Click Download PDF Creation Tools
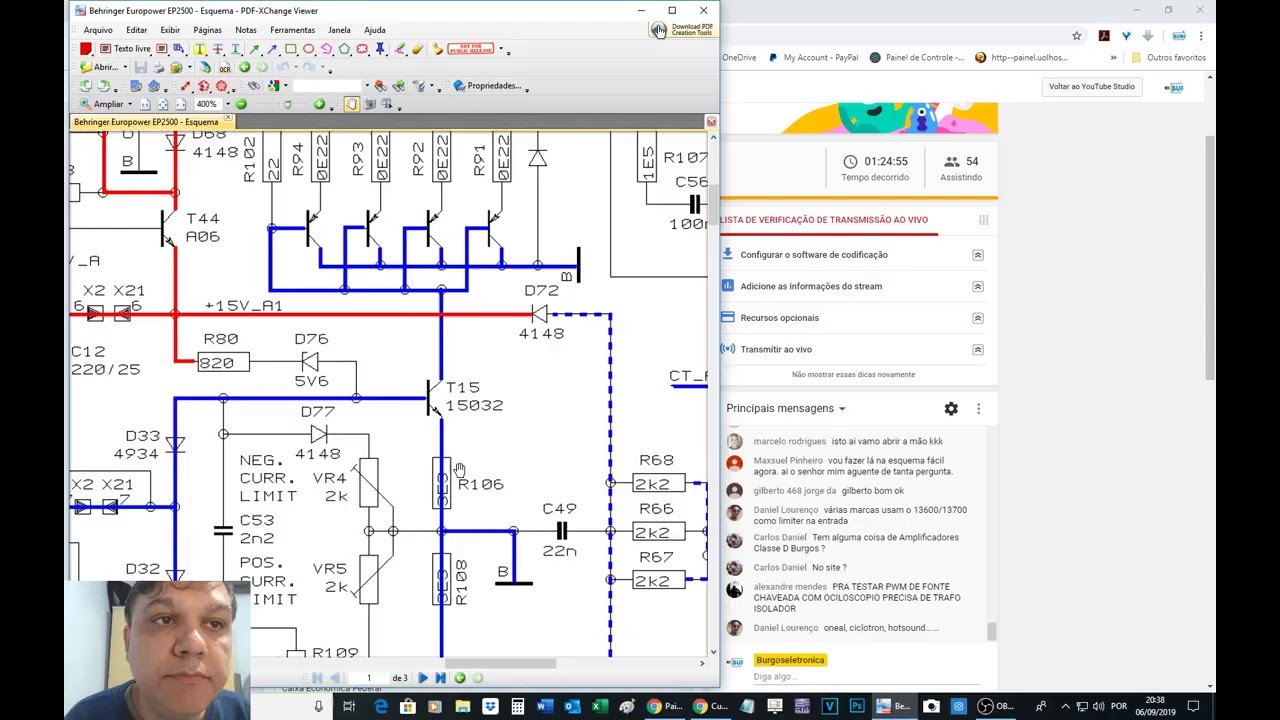 (682, 30)
